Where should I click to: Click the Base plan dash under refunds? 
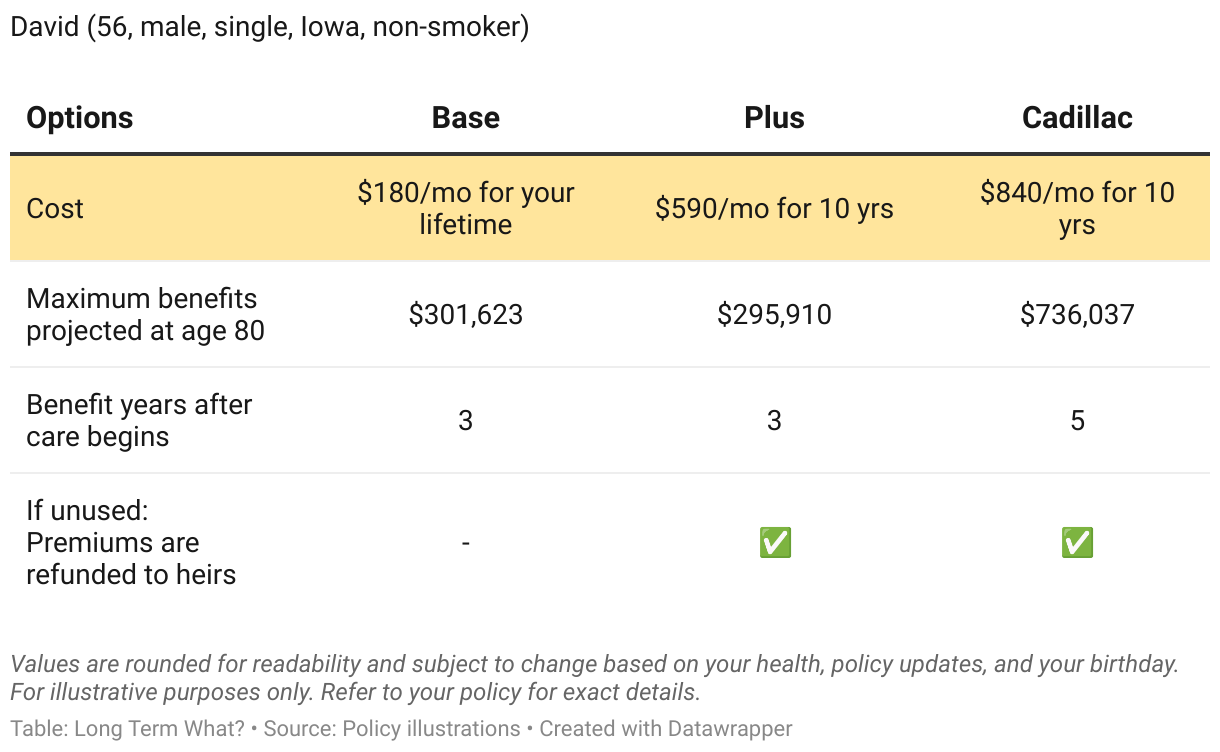465,543
